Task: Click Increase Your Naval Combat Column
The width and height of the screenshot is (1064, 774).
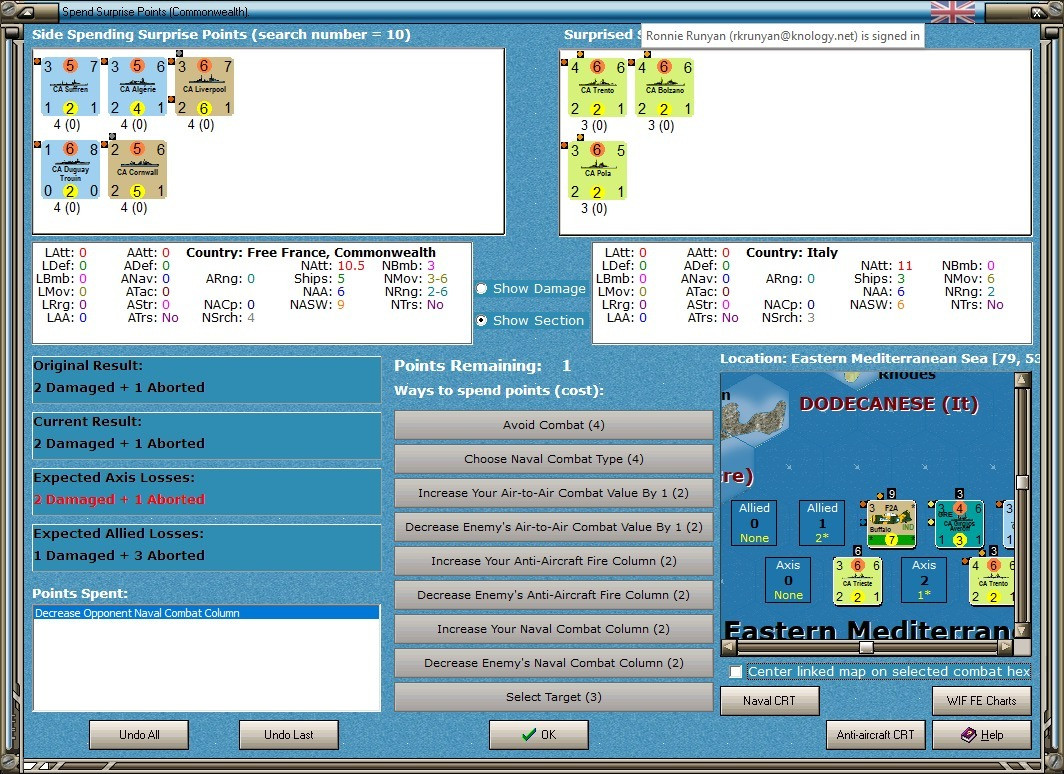Action: pos(554,629)
